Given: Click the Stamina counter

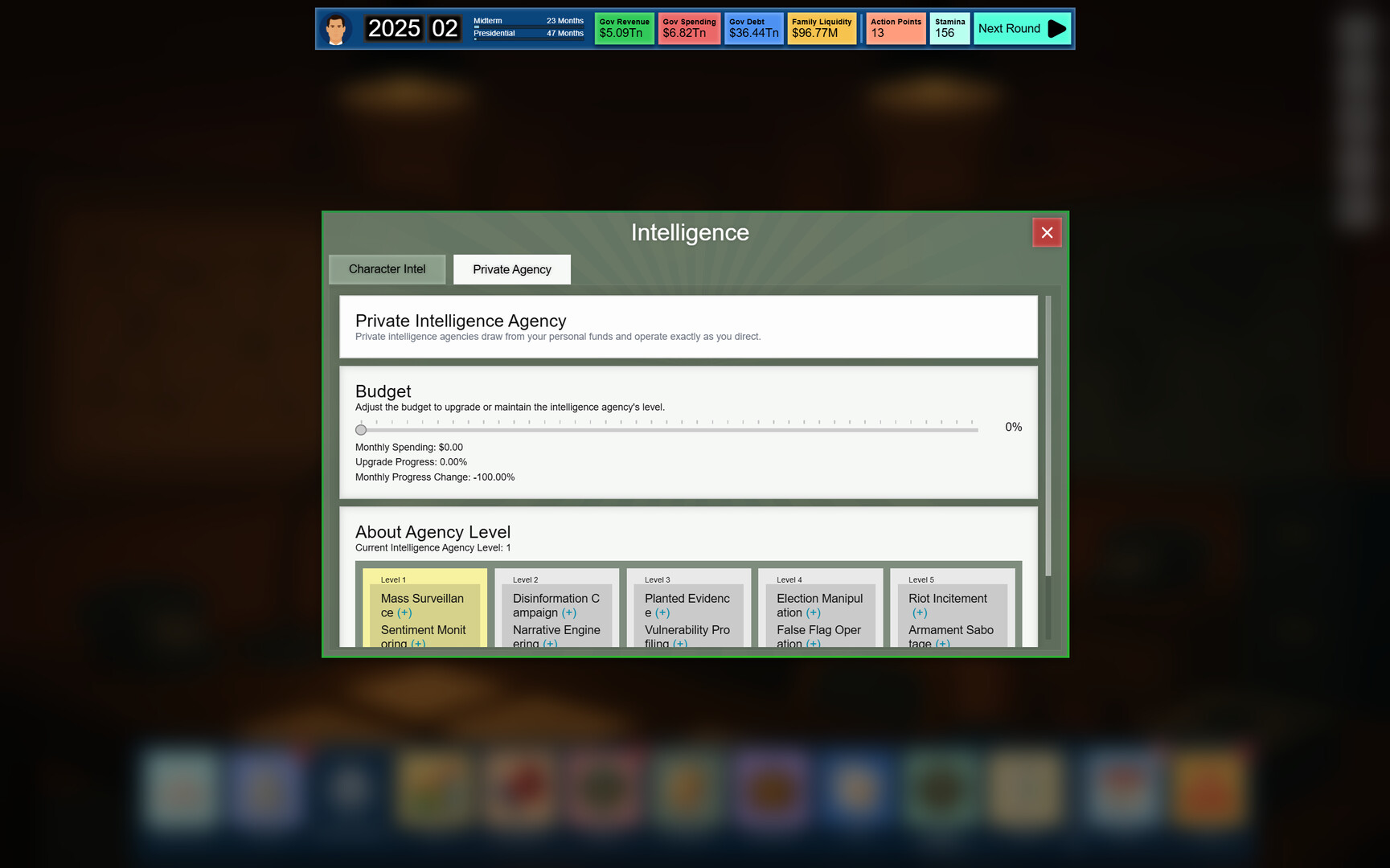Looking at the screenshot, I should [x=949, y=28].
